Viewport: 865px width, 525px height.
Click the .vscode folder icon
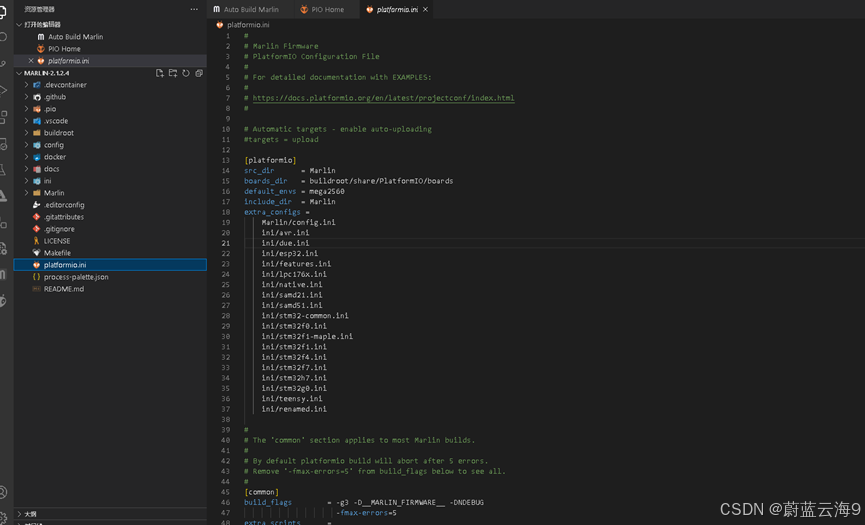point(36,121)
